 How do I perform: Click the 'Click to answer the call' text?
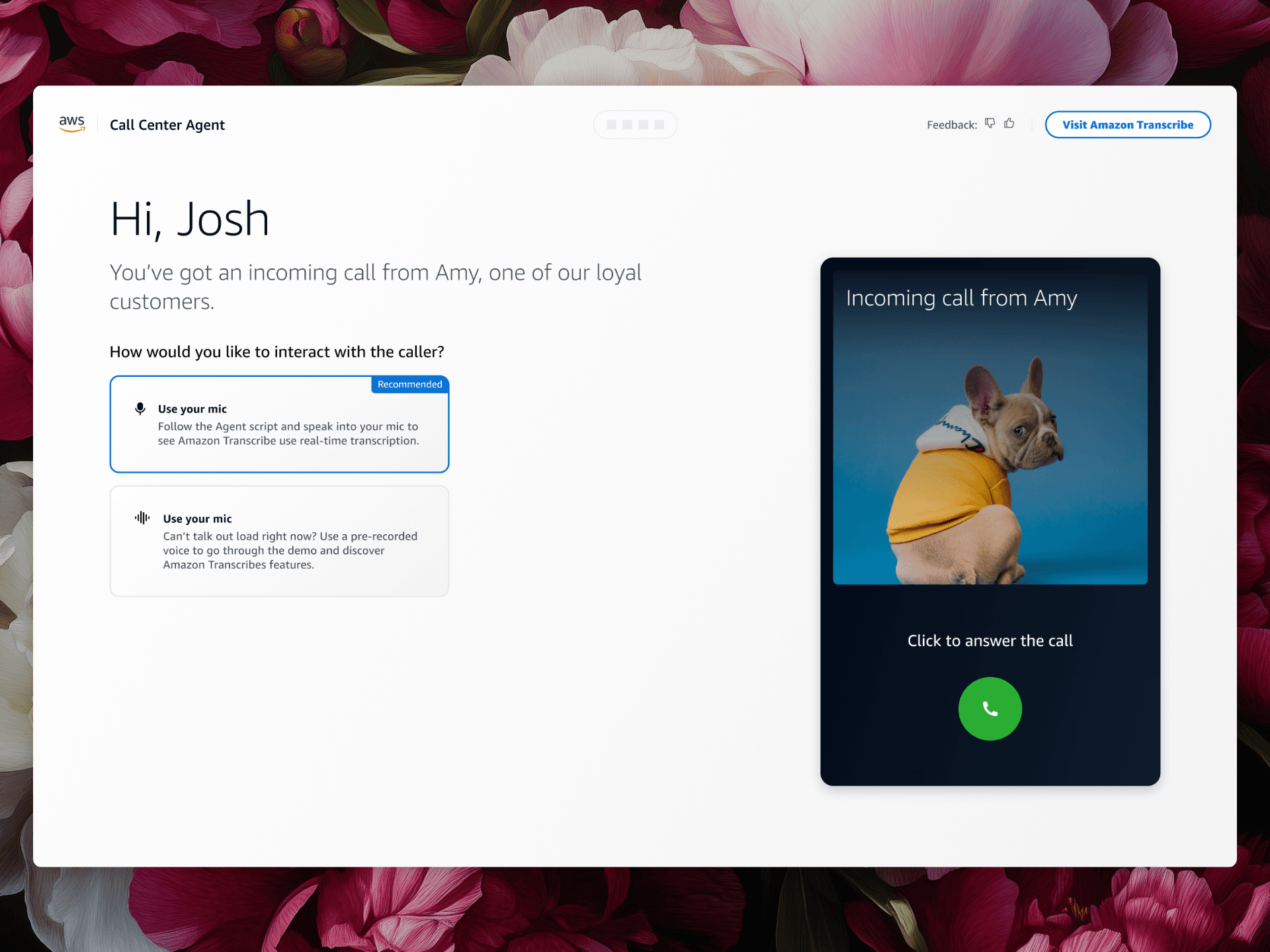tap(990, 641)
